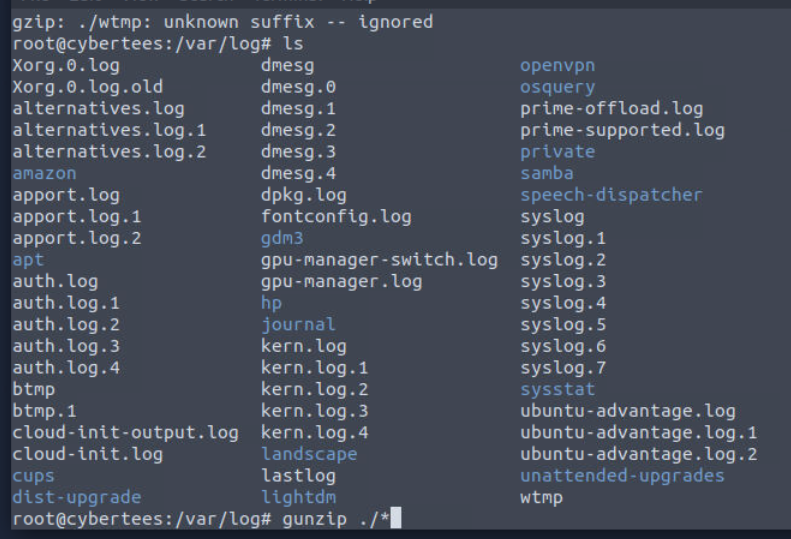
Task: Click the unattended-upgrades directory entry
Action: [622, 475]
